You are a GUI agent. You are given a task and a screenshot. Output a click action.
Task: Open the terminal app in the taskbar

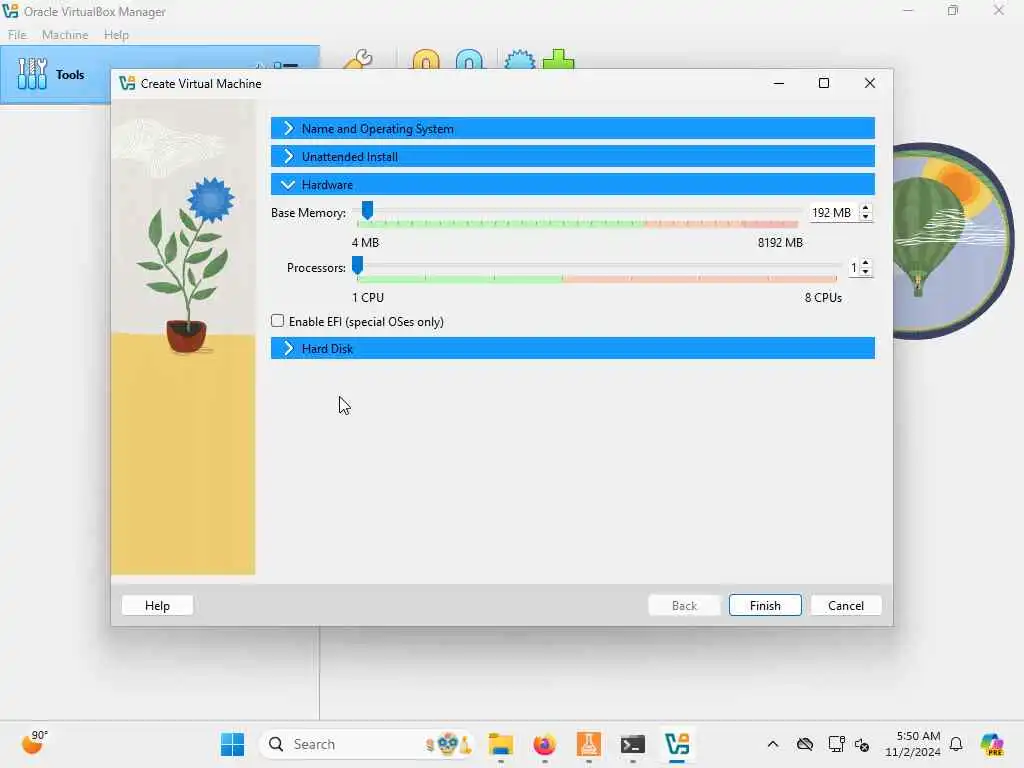click(x=633, y=744)
